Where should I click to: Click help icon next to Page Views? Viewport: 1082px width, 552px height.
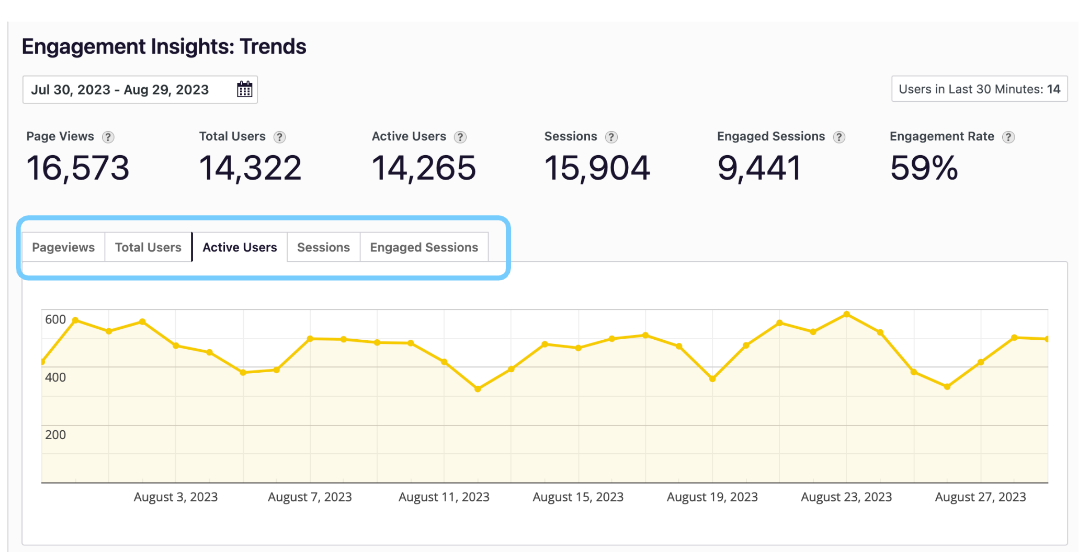pos(108,137)
